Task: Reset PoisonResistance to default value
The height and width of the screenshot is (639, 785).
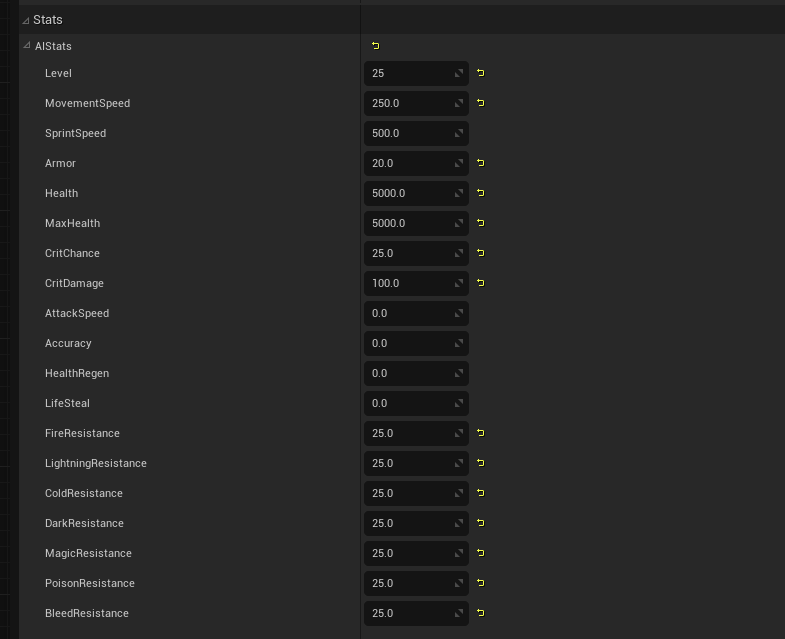Action: click(481, 583)
